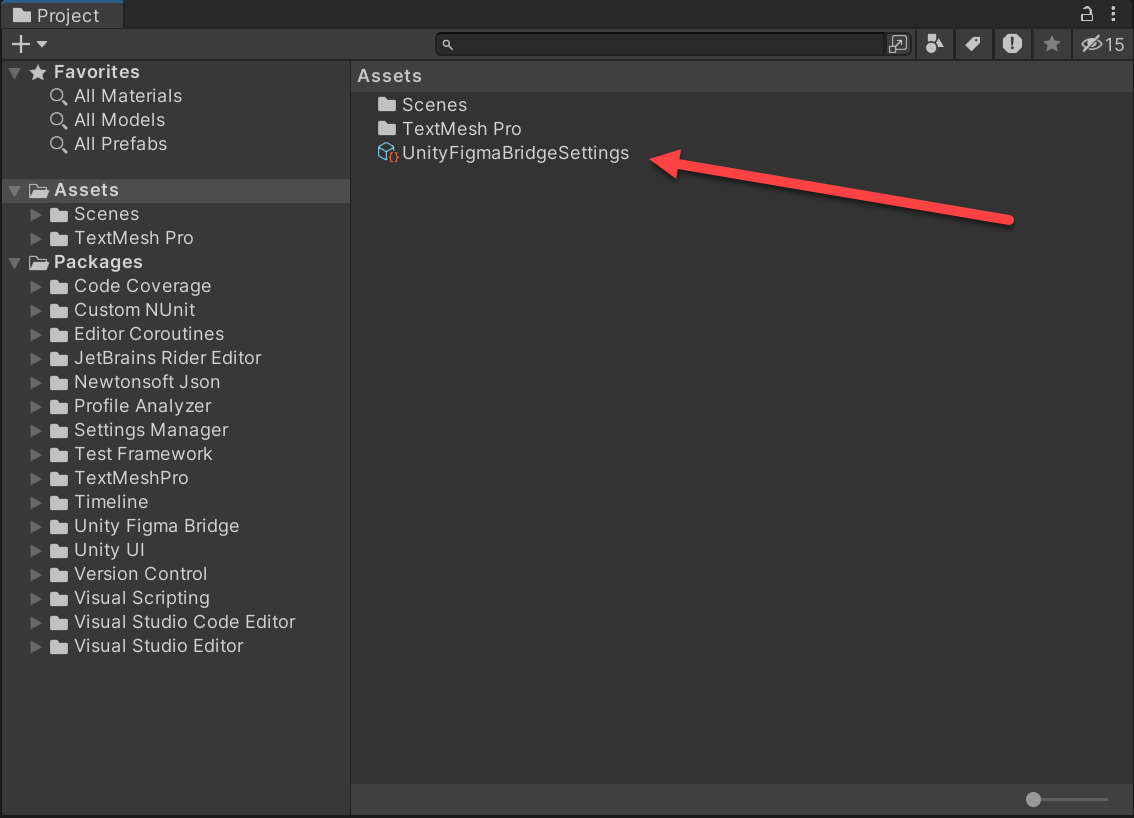The width and height of the screenshot is (1134, 818).
Task: Click the Search by Label tag icon
Action: click(x=973, y=44)
